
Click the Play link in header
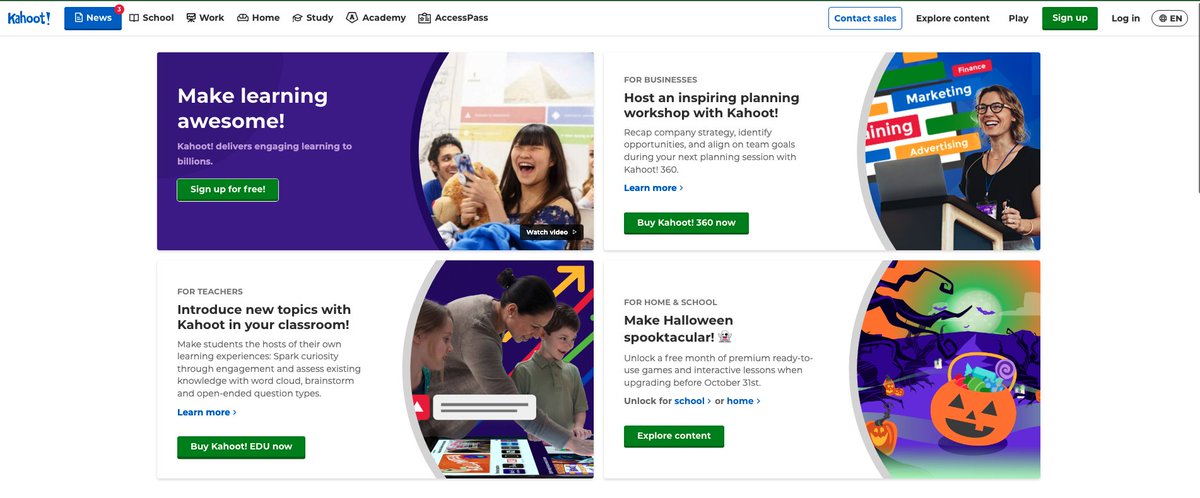pos(1018,18)
